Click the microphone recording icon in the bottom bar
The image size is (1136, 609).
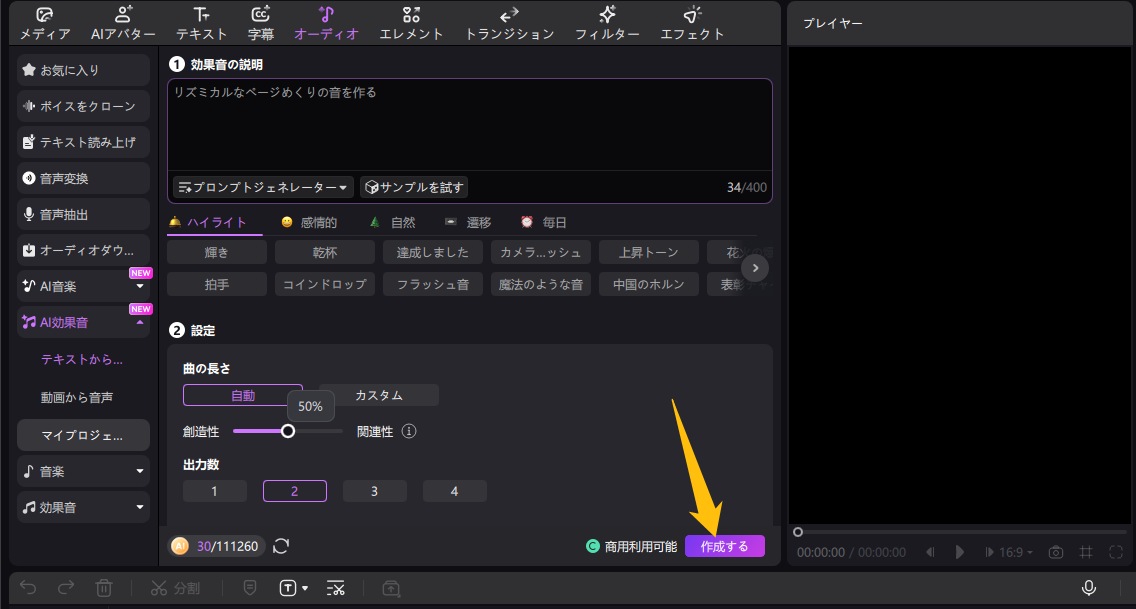tap(1088, 588)
